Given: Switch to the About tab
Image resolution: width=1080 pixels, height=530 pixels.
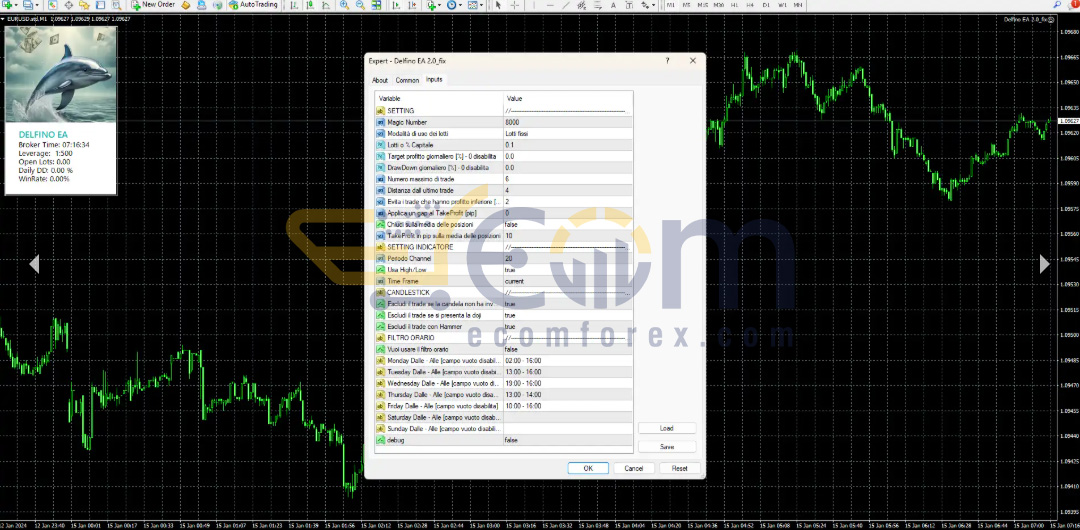Looking at the screenshot, I should point(380,81).
